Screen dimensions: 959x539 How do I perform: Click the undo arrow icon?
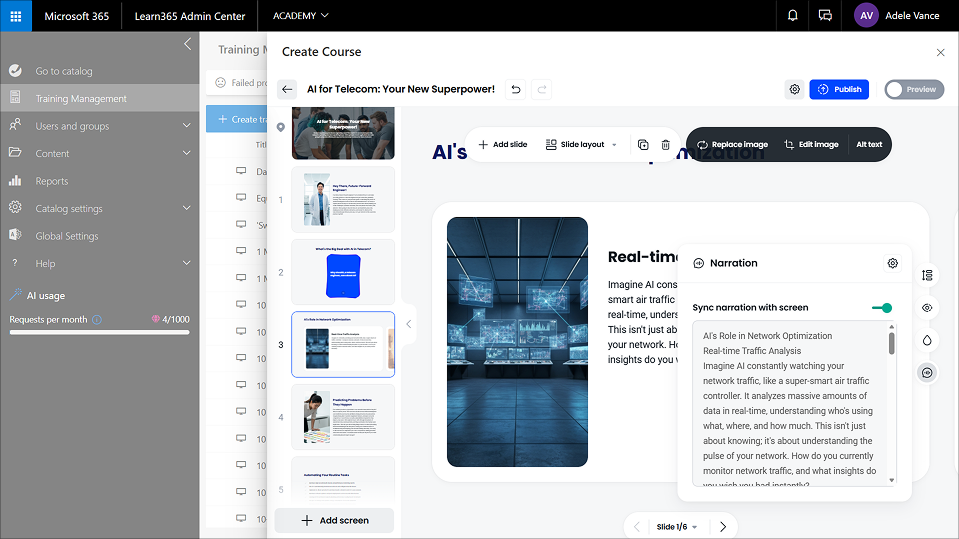(x=516, y=89)
